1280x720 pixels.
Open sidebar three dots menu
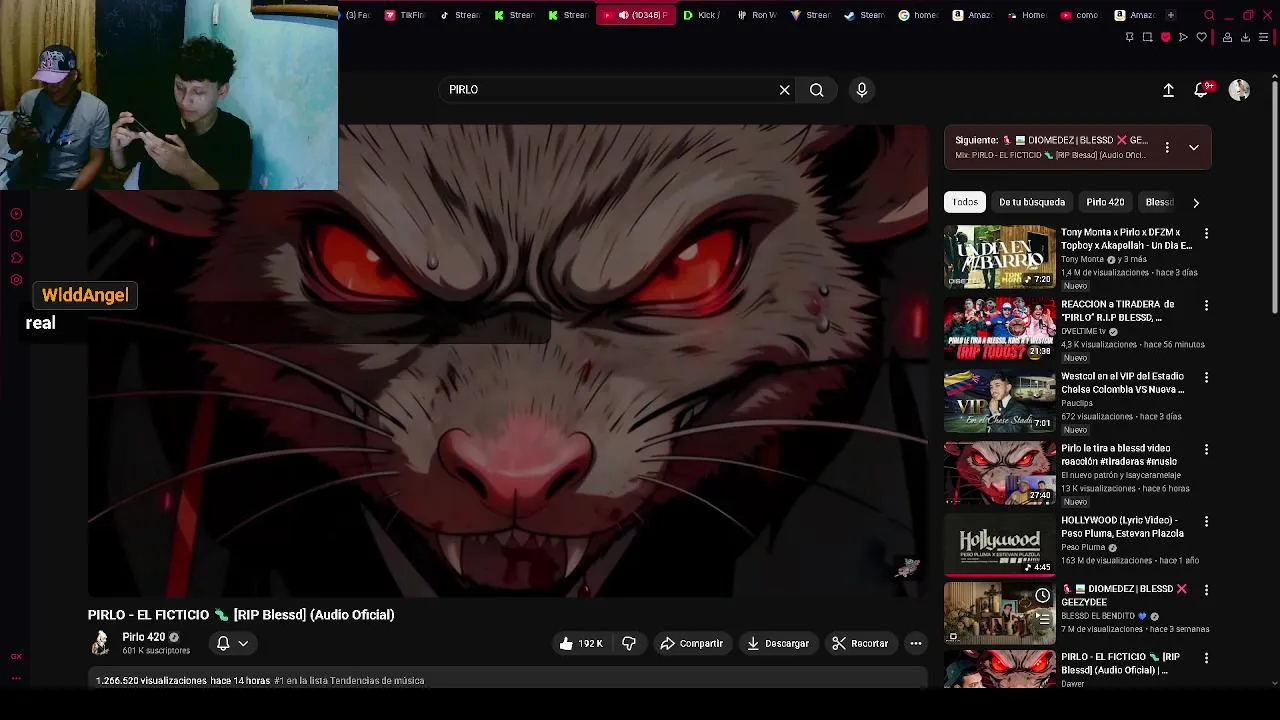click(x=16, y=678)
